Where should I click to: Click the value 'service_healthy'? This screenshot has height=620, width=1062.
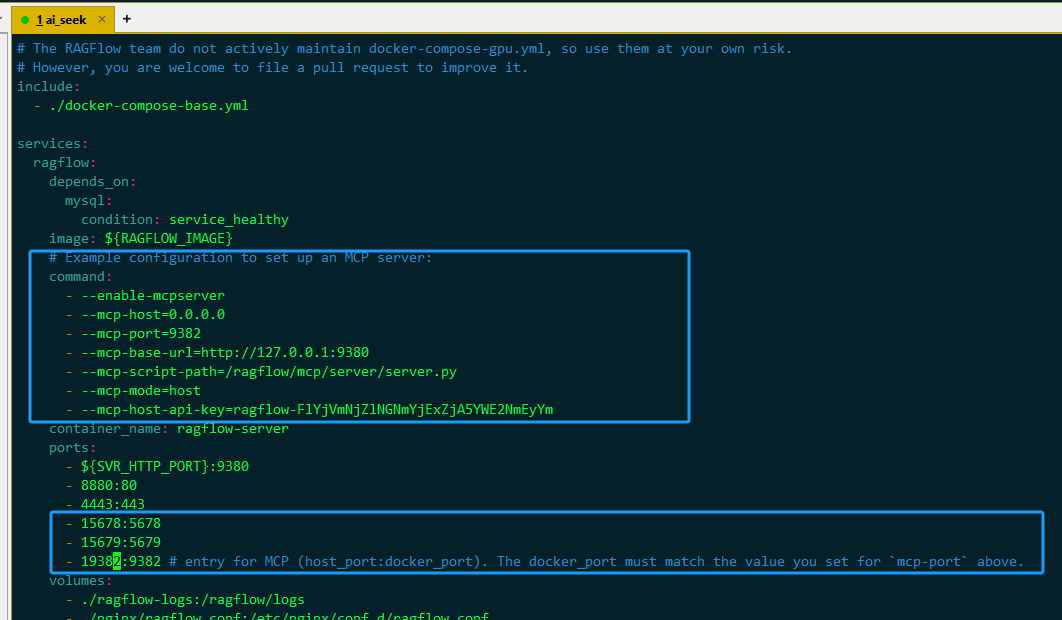coord(229,220)
